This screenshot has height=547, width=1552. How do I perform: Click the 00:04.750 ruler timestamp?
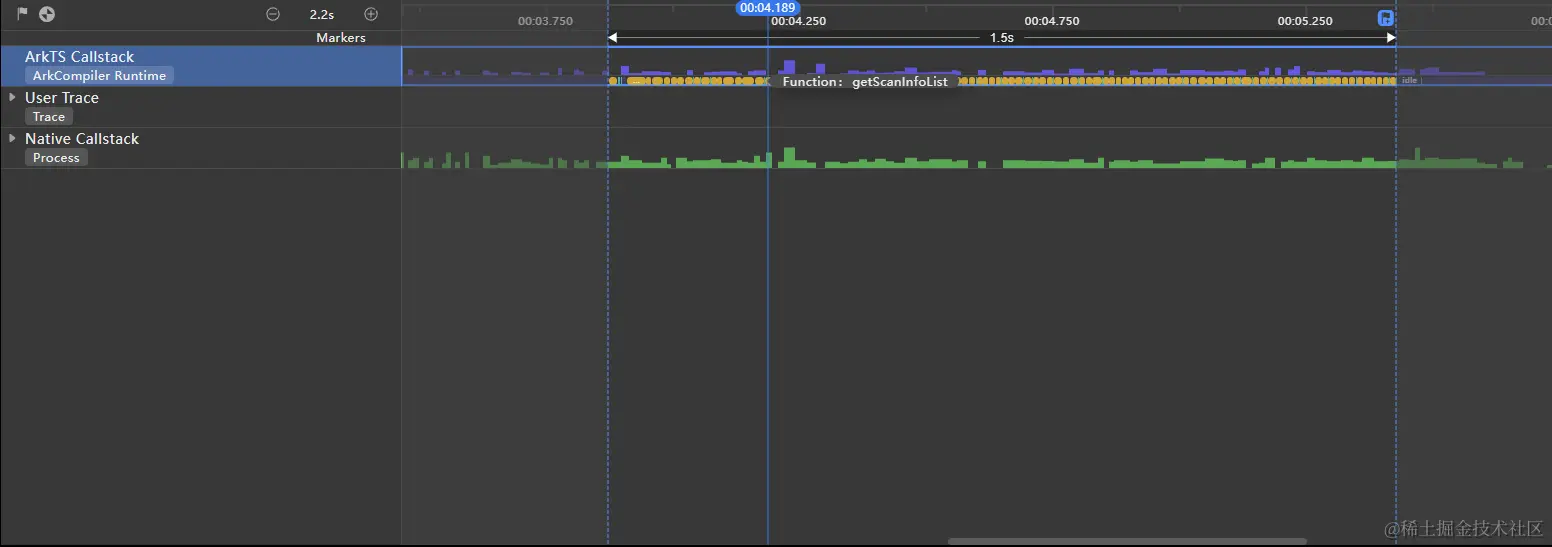(x=1052, y=21)
